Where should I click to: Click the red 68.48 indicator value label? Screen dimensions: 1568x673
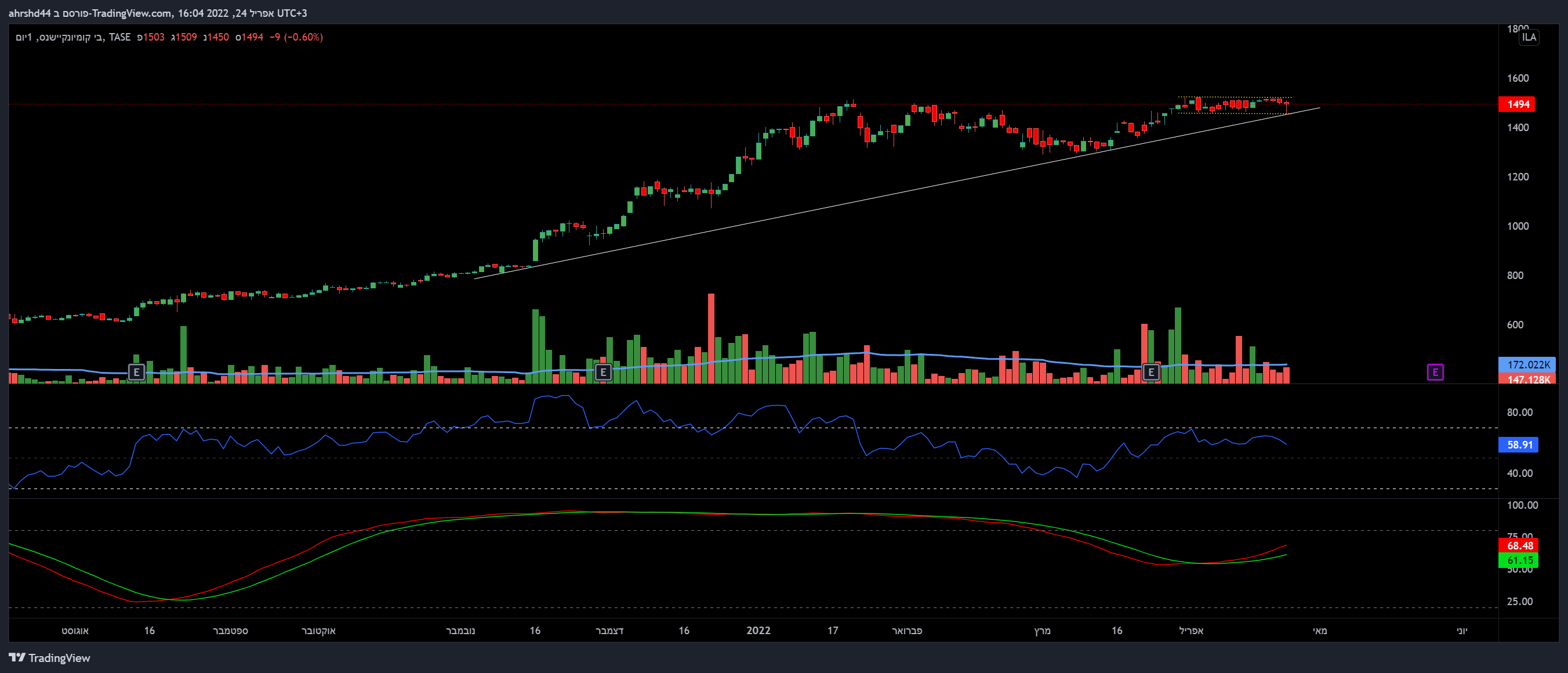1518,546
